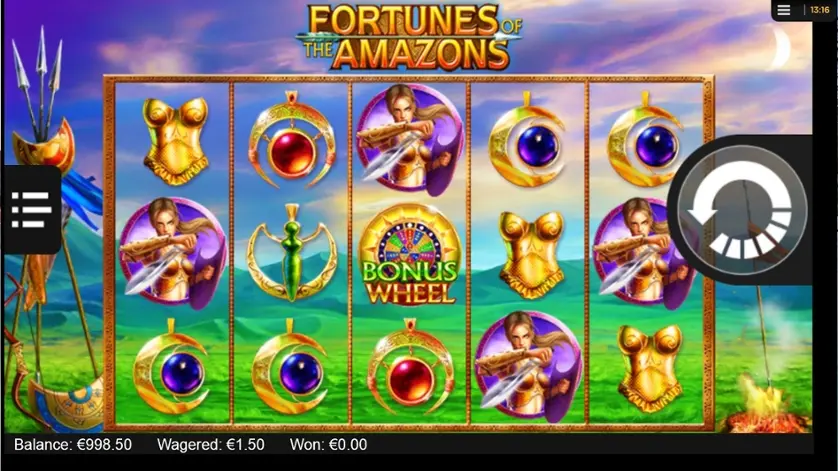
Task: Open the left side list menu
Action: [x=31, y=210]
